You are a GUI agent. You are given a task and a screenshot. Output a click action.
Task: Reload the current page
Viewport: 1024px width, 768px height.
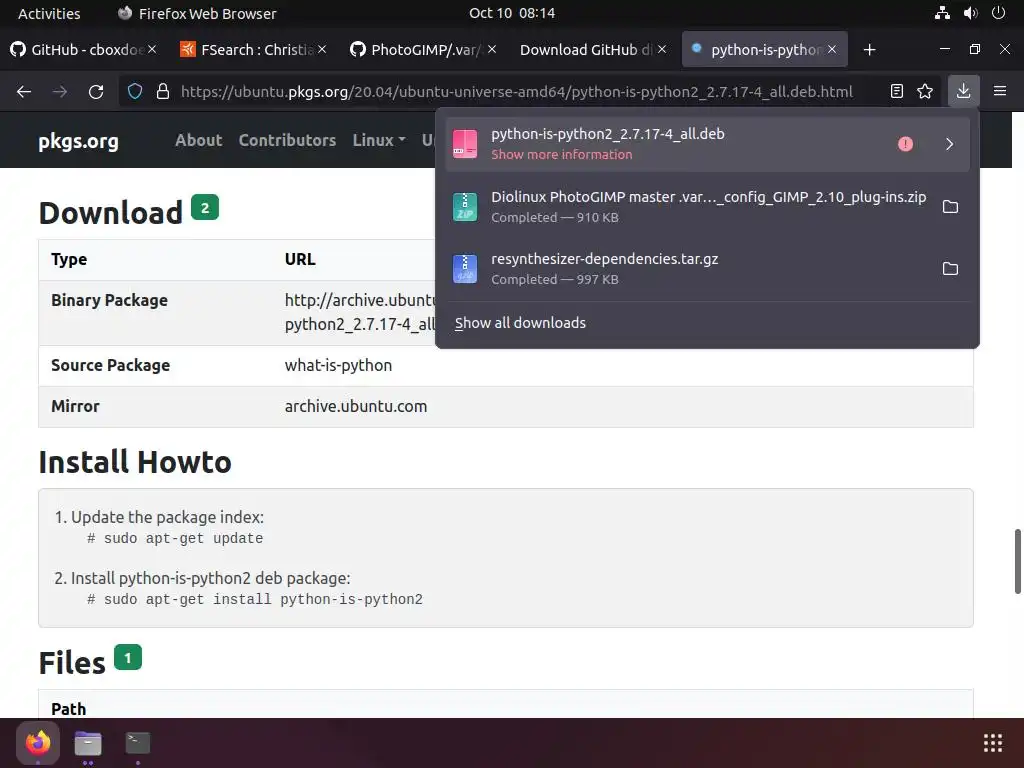pyautogui.click(x=96, y=91)
